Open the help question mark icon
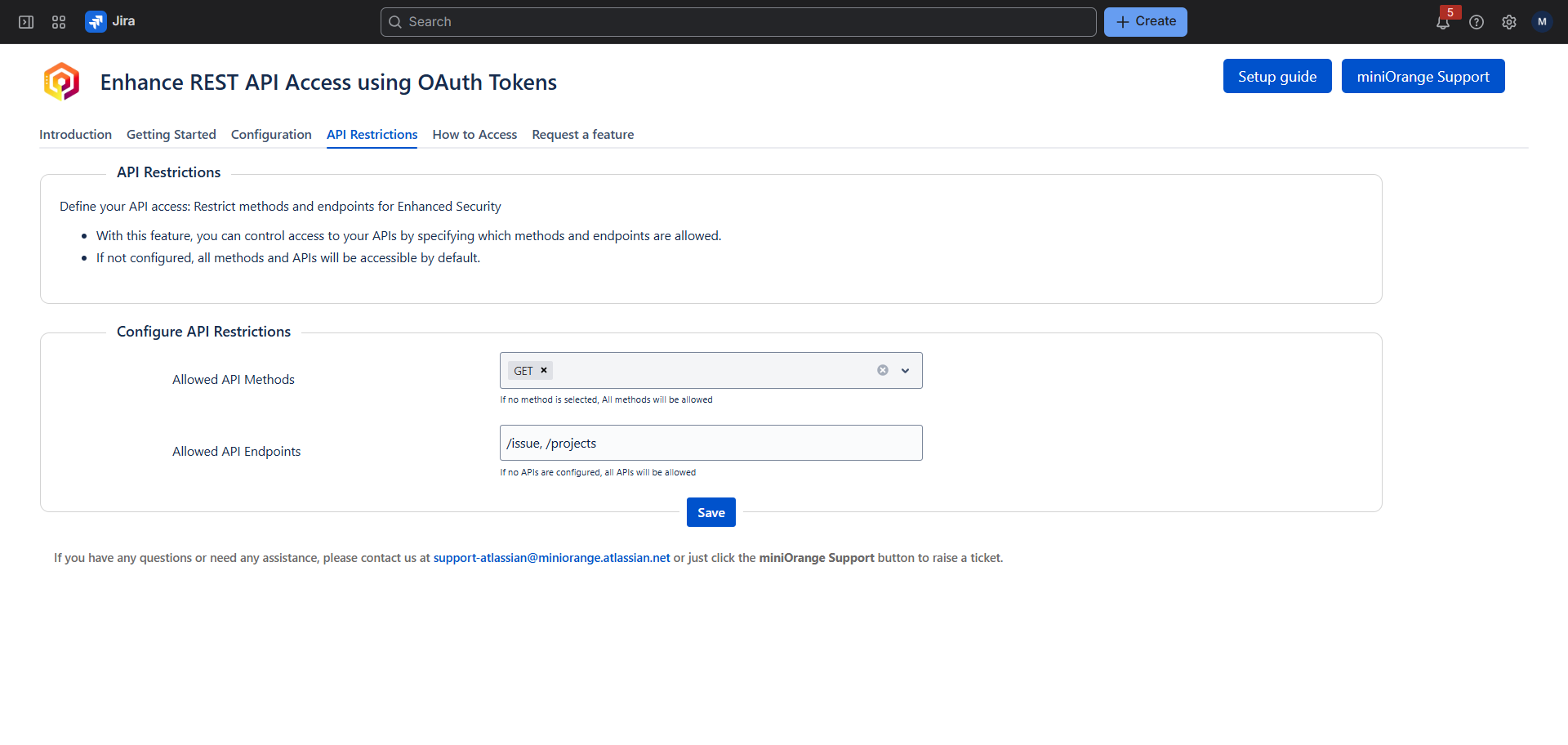1568x745 pixels. click(x=1477, y=22)
